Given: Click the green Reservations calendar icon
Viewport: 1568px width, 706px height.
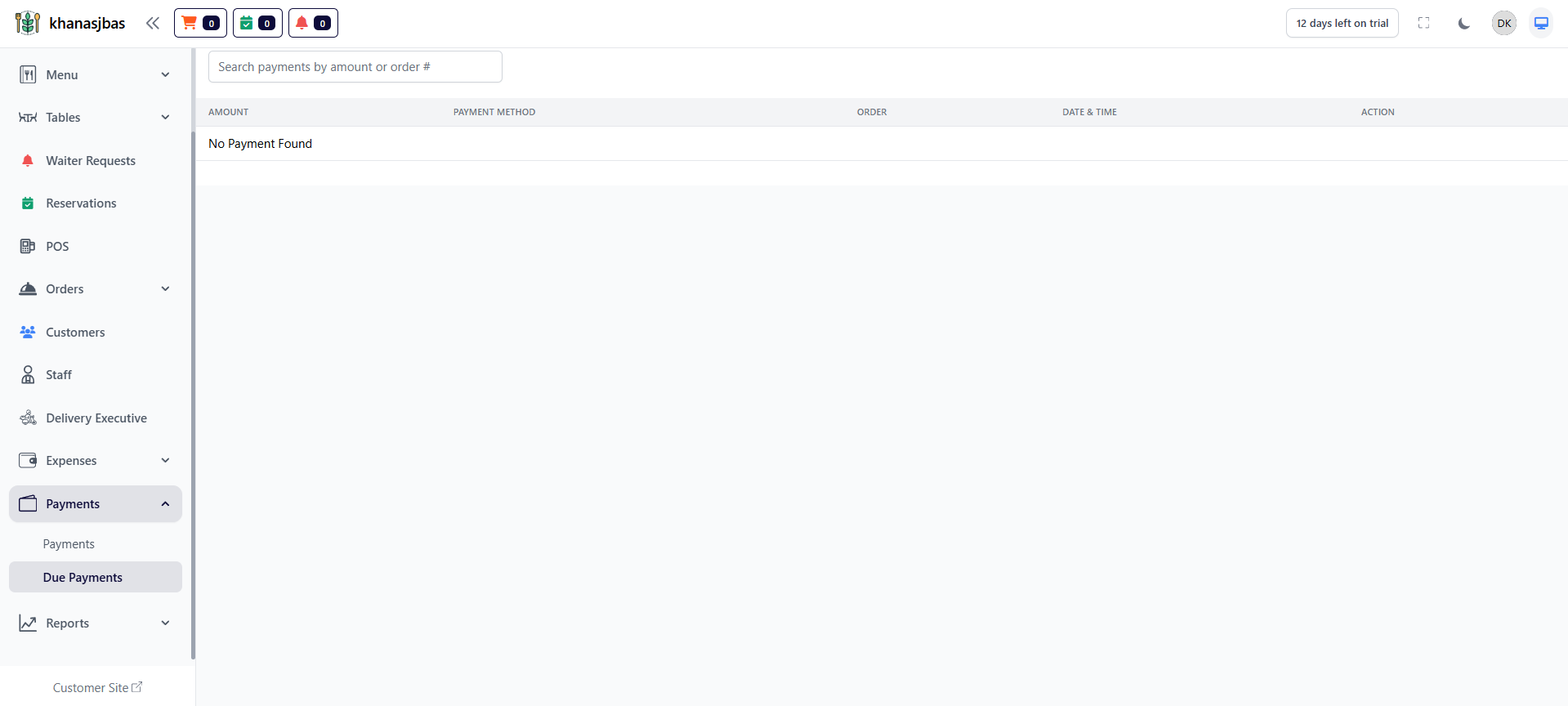Looking at the screenshot, I should point(28,203).
